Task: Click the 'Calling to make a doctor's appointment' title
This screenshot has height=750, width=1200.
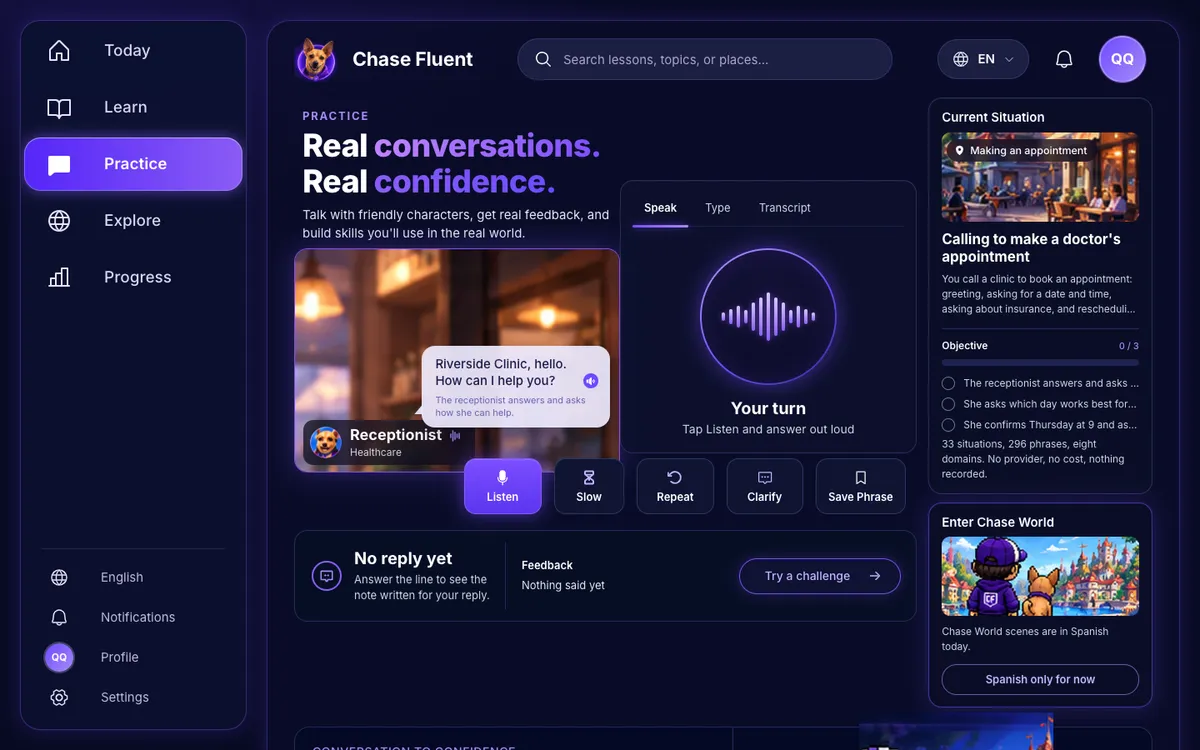Action: click(1031, 248)
